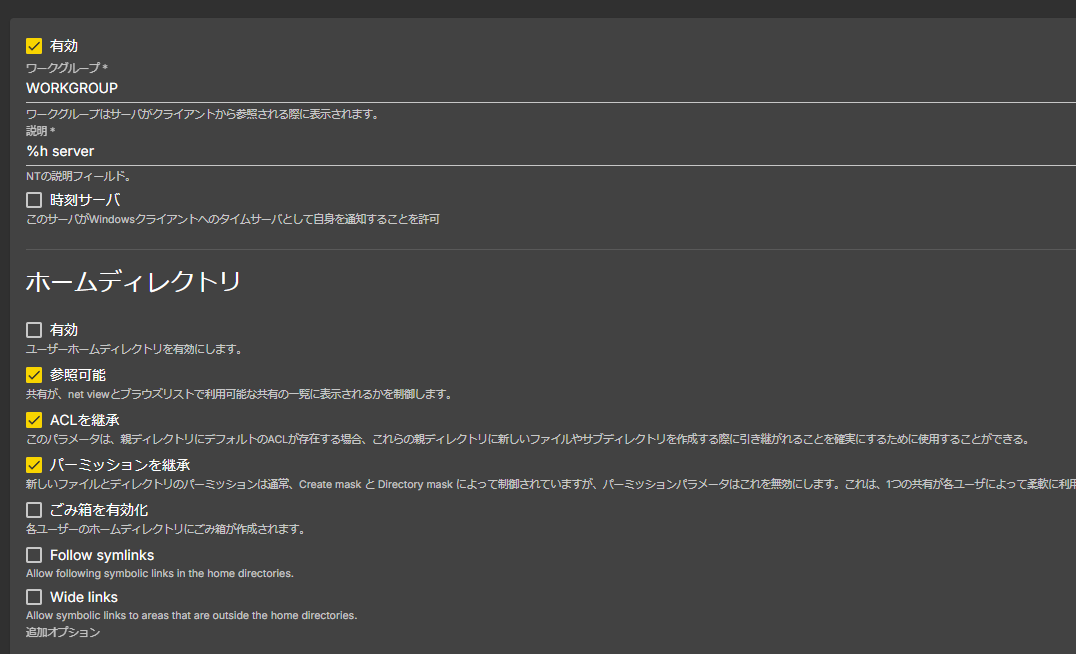Click the Wide links label text
The image size is (1076, 654).
[x=83, y=596]
